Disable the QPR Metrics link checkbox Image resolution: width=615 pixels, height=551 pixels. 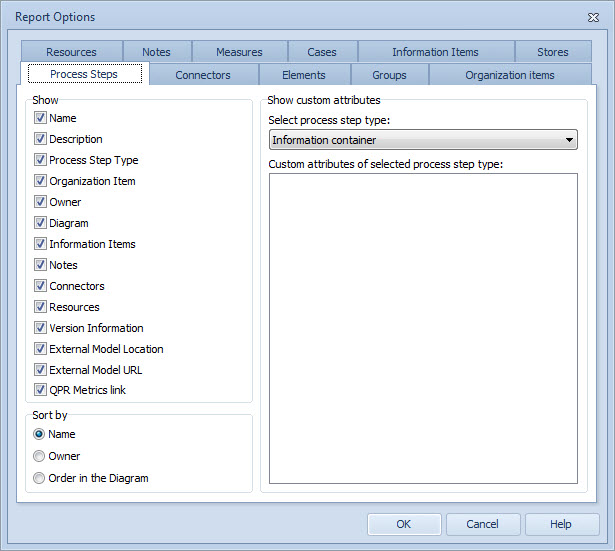[41, 390]
